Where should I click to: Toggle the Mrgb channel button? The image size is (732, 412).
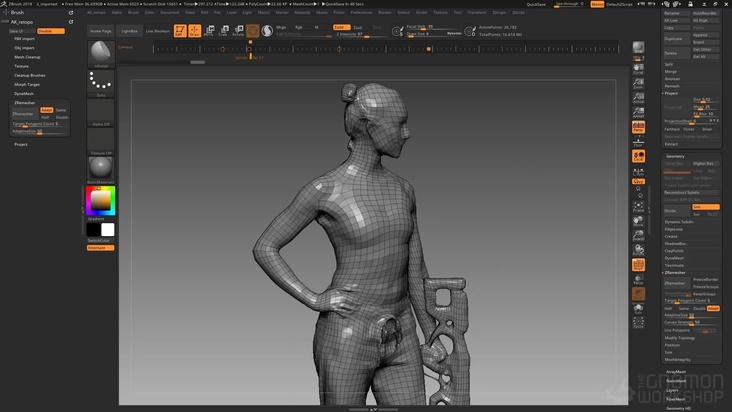(281, 28)
